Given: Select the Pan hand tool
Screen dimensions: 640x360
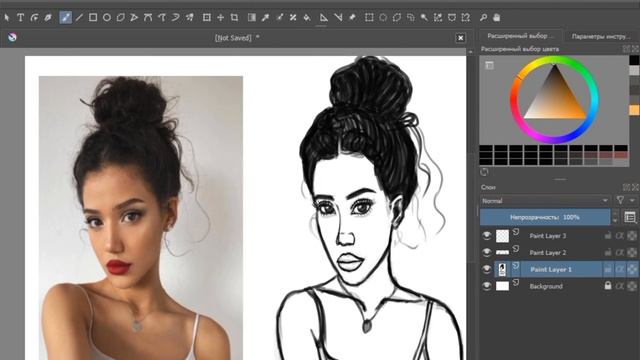Looking at the screenshot, I should pos(497,18).
